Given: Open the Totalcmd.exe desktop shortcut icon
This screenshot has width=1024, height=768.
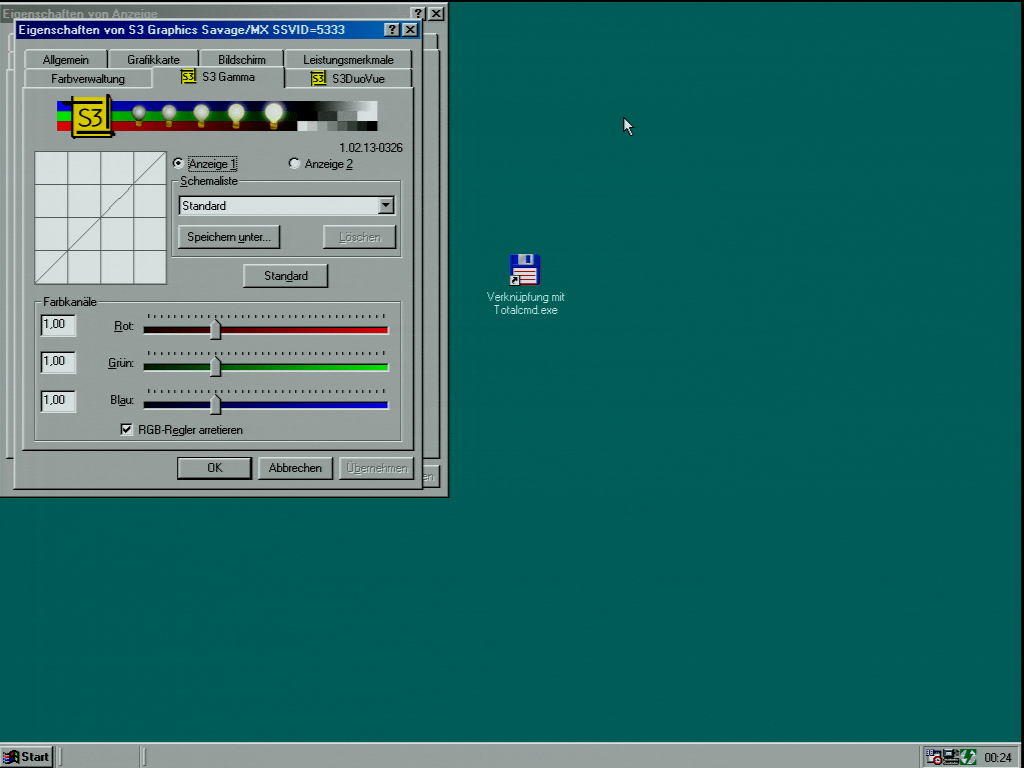Looking at the screenshot, I should 525,270.
